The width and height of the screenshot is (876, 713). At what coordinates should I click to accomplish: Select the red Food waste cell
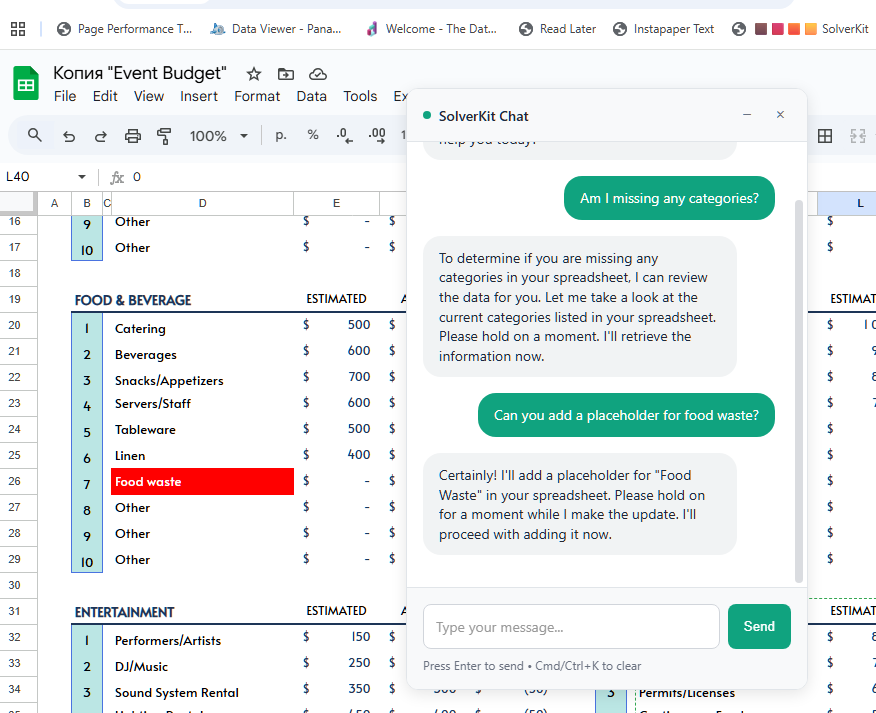tap(202, 481)
